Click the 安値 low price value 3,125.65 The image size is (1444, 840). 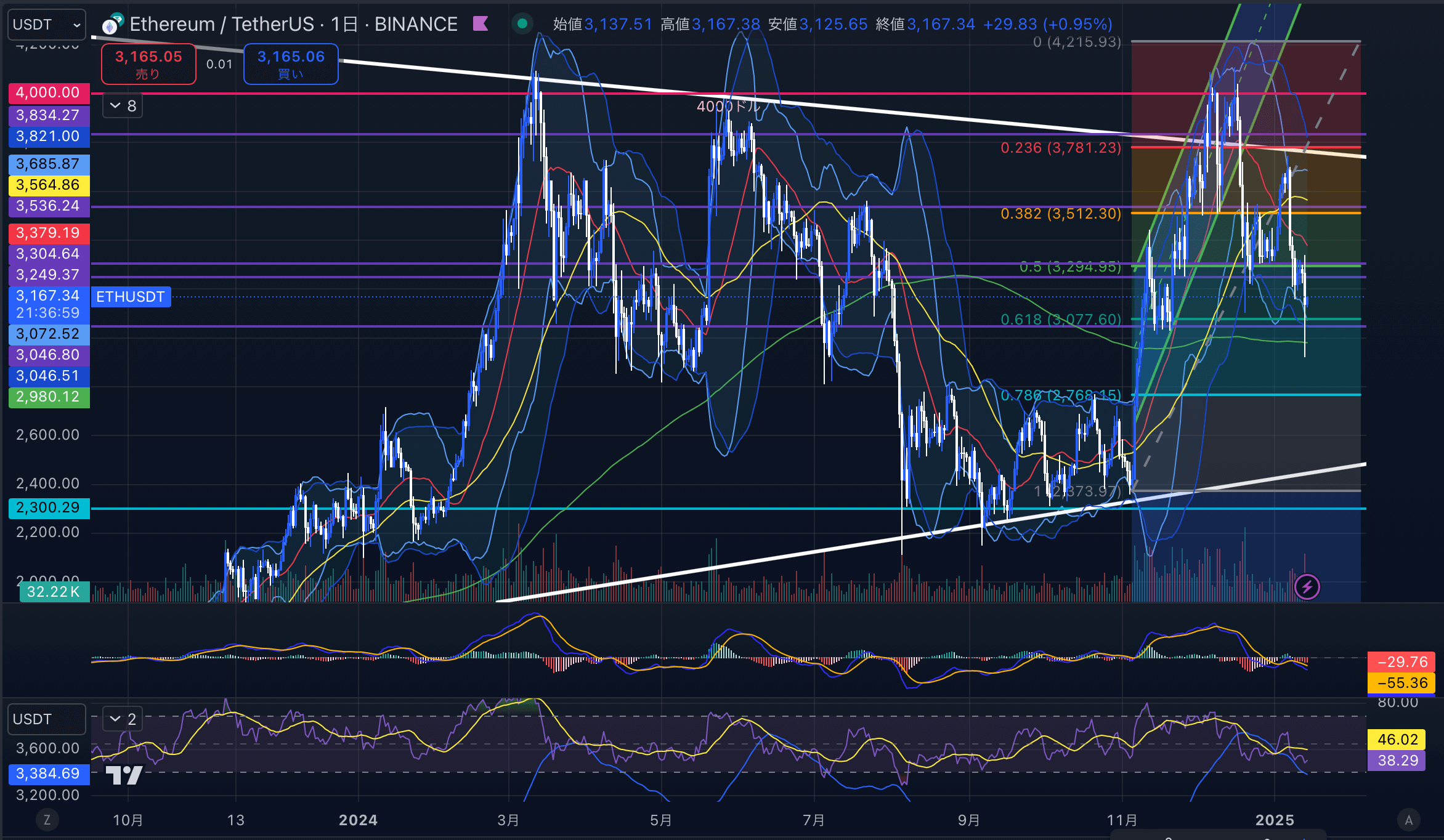(x=833, y=24)
